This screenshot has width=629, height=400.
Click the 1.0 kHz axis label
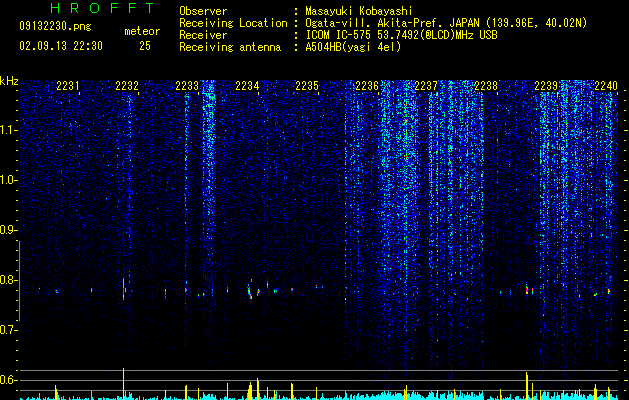[8, 181]
